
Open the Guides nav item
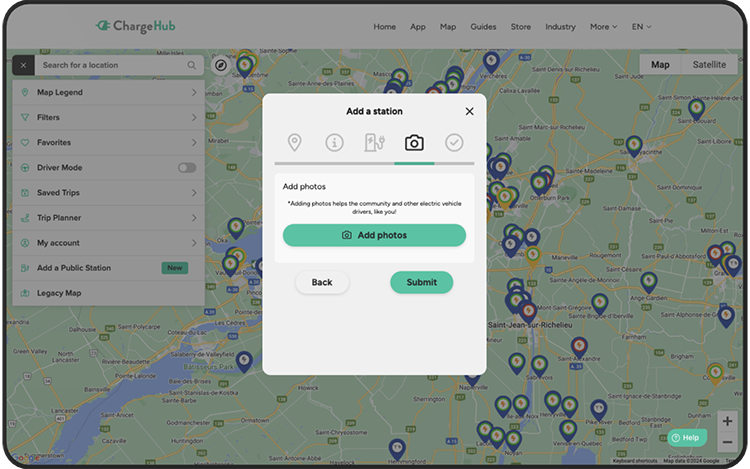[x=483, y=27]
